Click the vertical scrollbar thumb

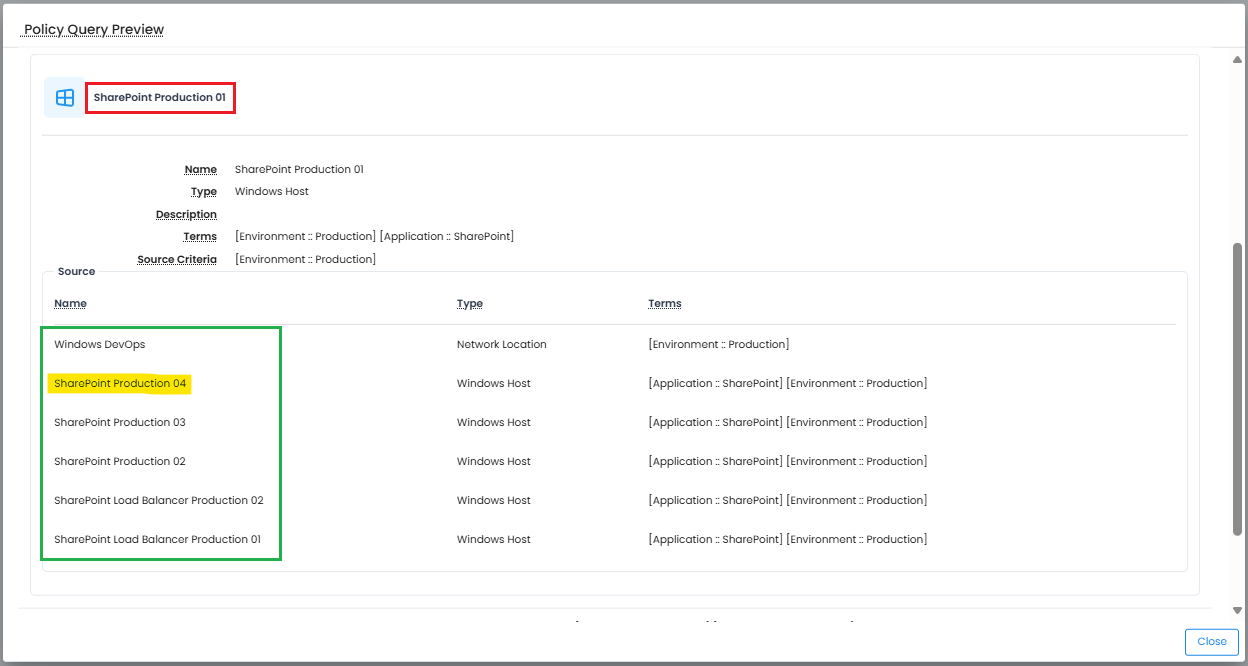pyautogui.click(x=1237, y=390)
